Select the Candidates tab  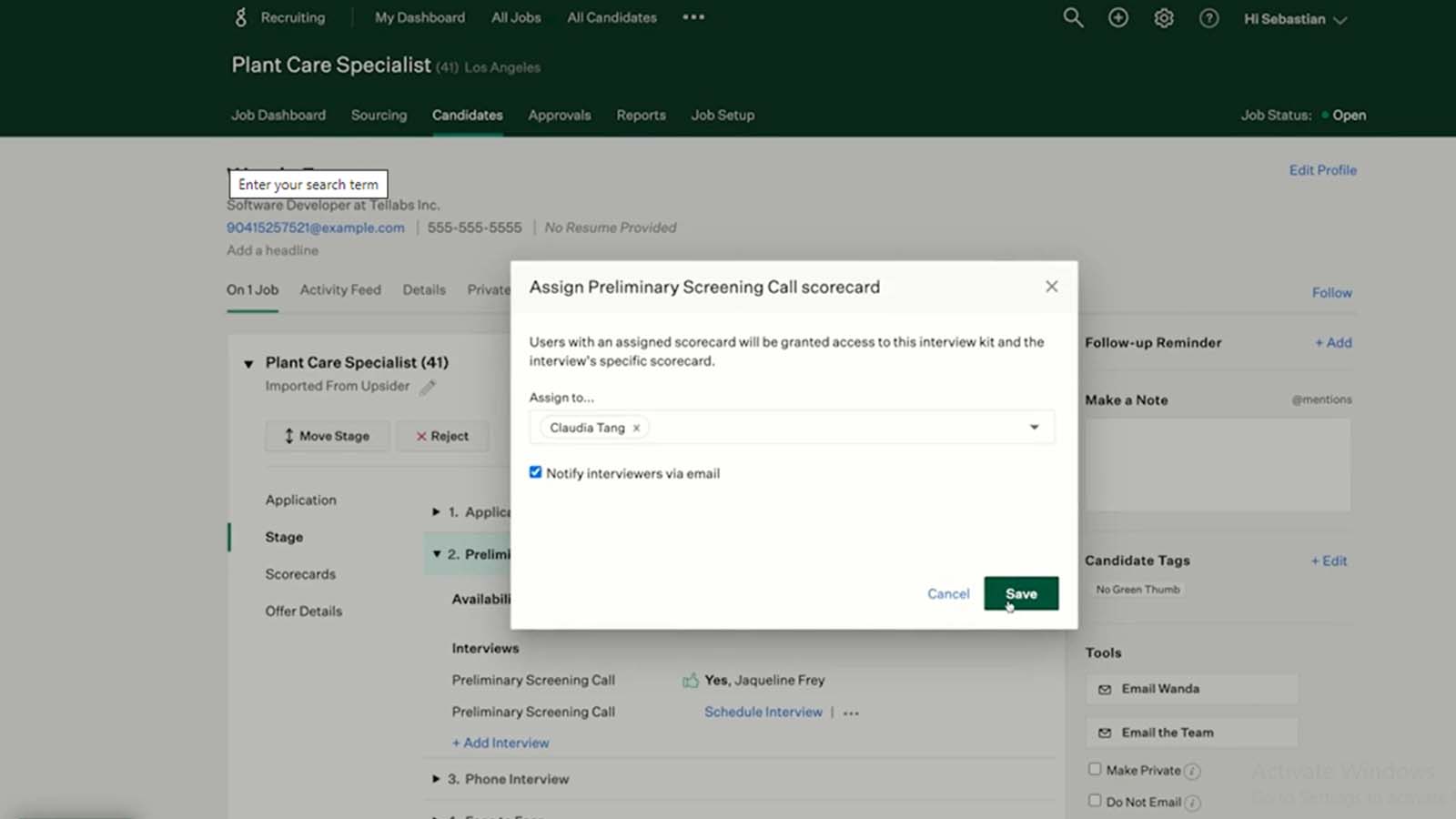point(468,116)
